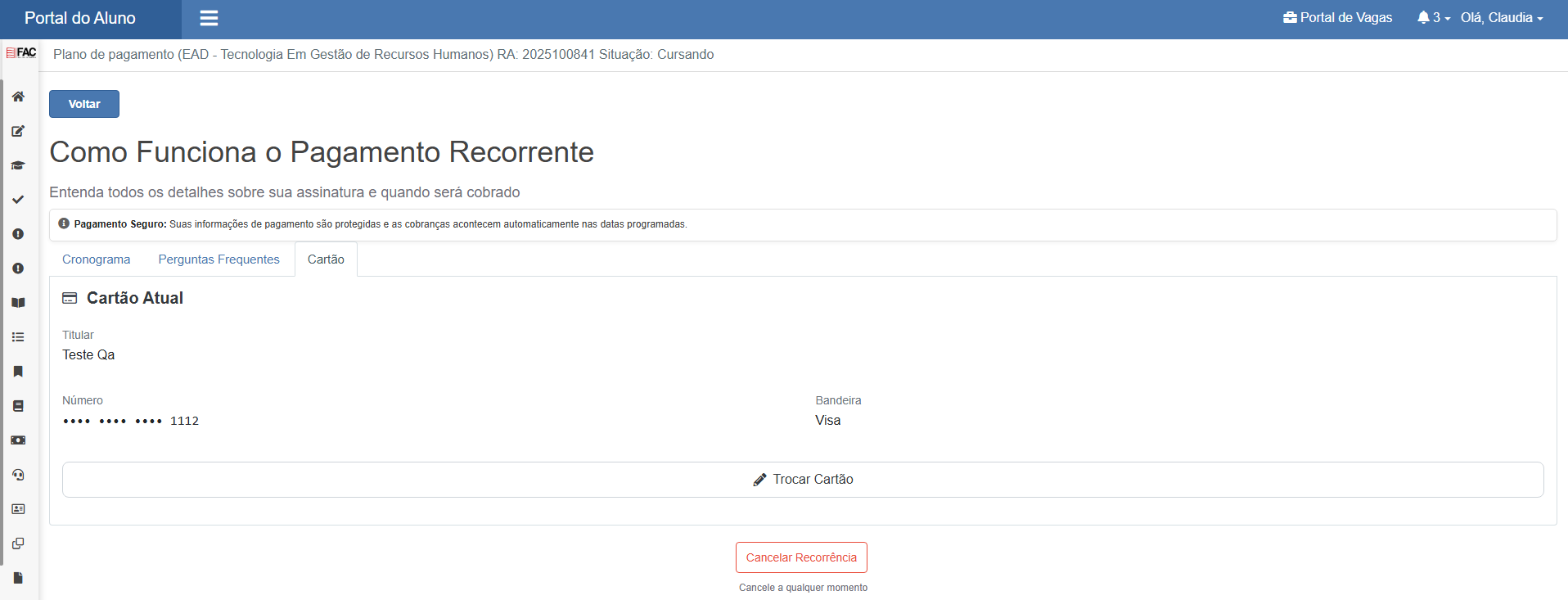This screenshot has width=1568, height=600.
Task: Click the list icon in sidebar
Action: [18, 337]
